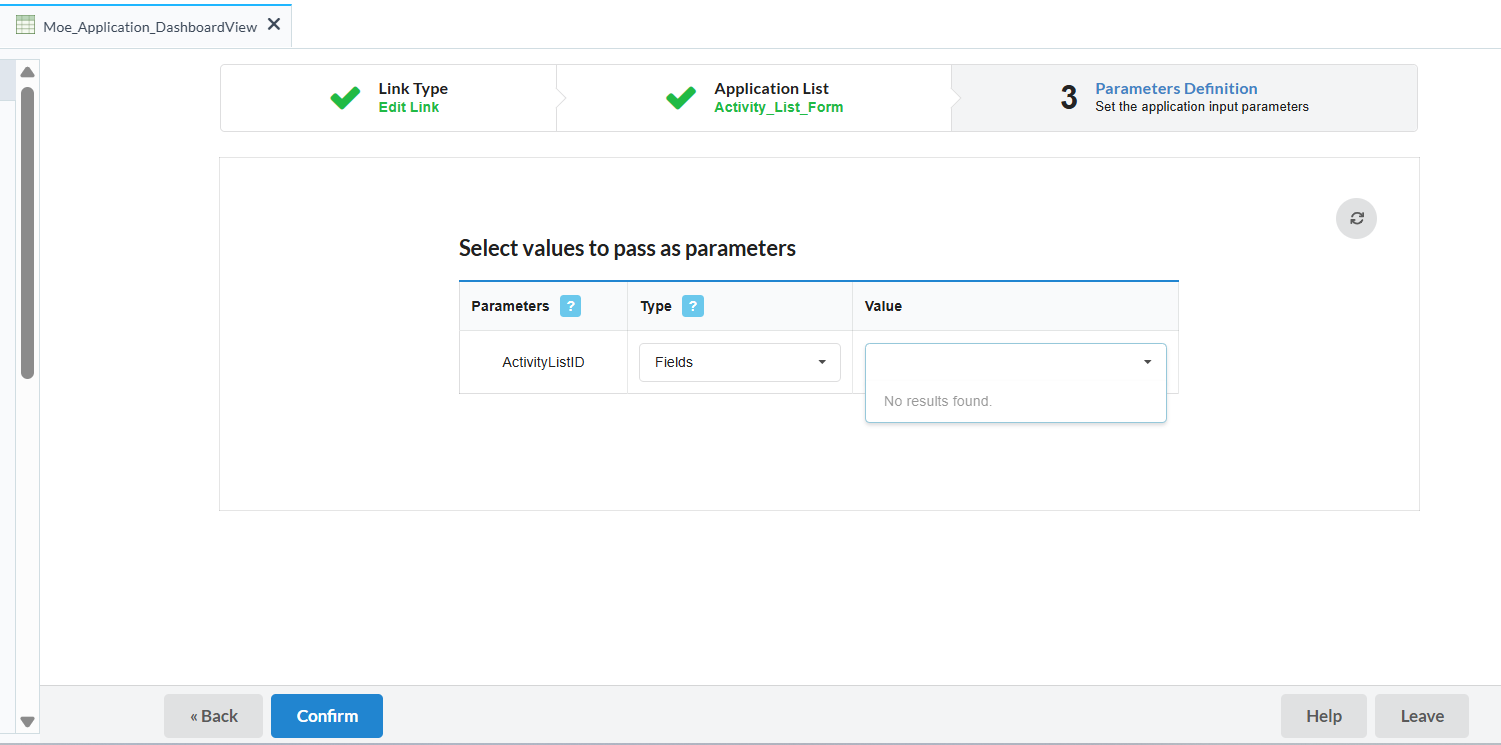Click the Parameters column help icon
The width and height of the screenshot is (1501, 745).
(570, 306)
